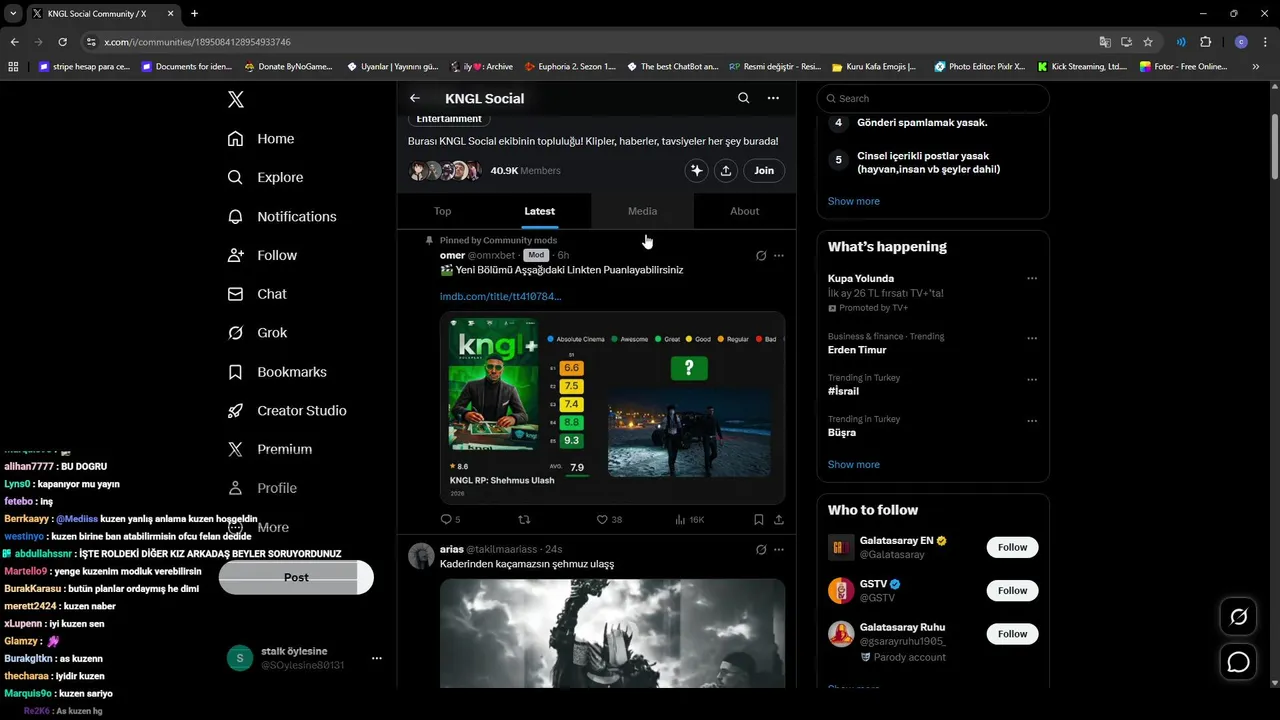Open the floating chat messages button
This screenshot has height=720, width=1280.
pyautogui.click(x=1239, y=662)
